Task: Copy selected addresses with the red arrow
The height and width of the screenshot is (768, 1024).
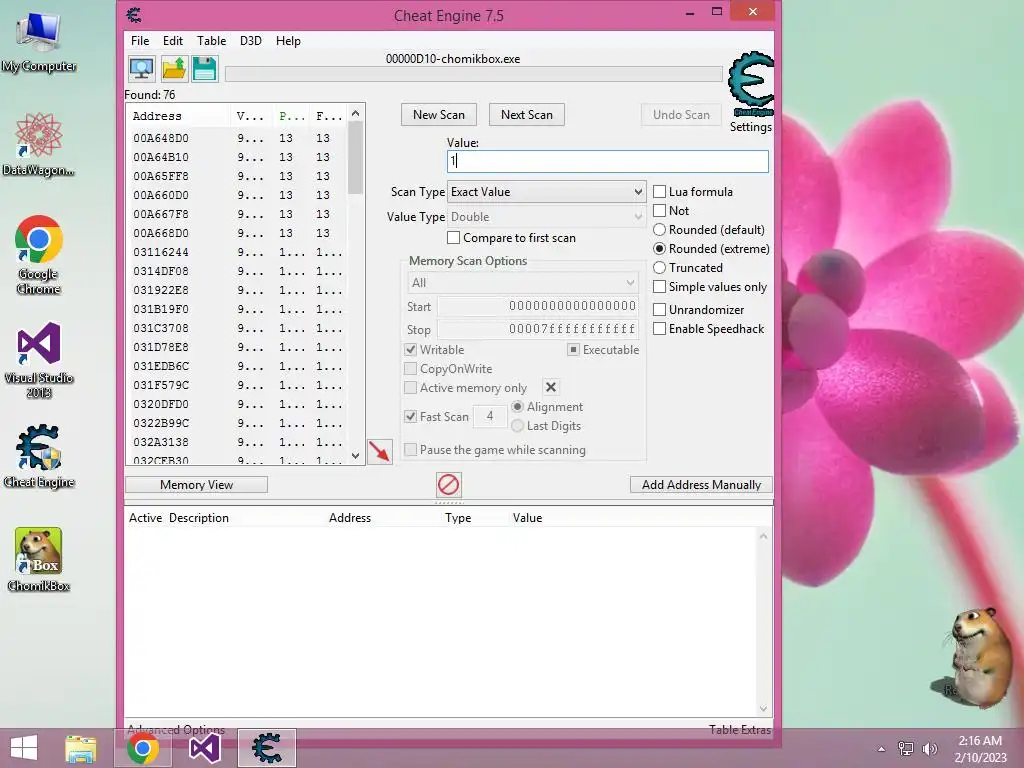Action: 379,451
